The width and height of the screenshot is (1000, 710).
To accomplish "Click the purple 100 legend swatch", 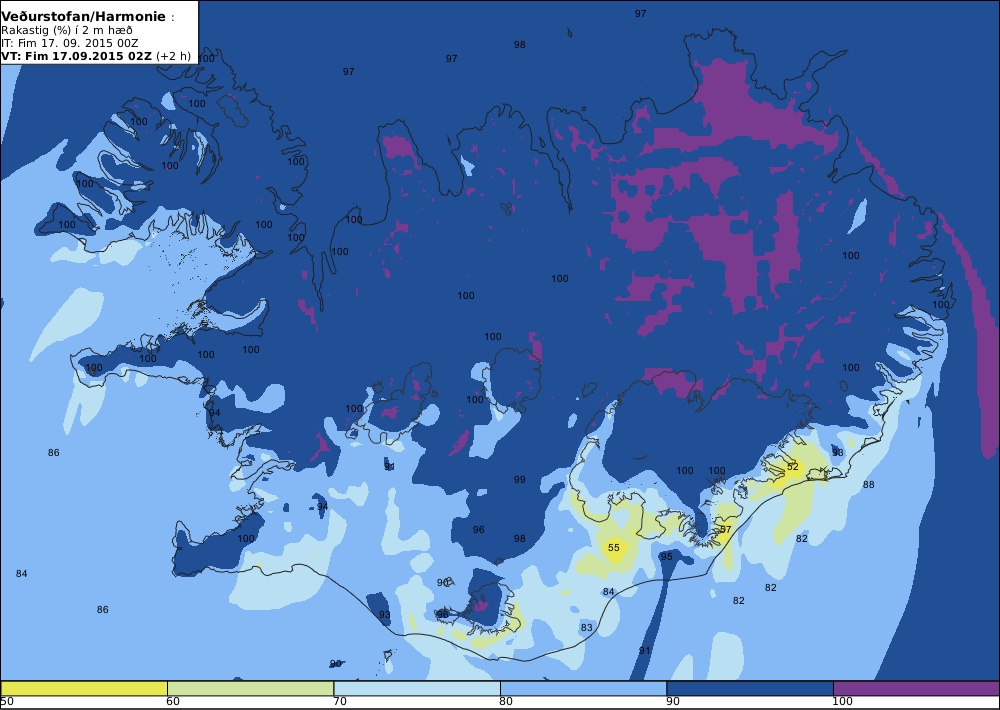I will coord(916,688).
